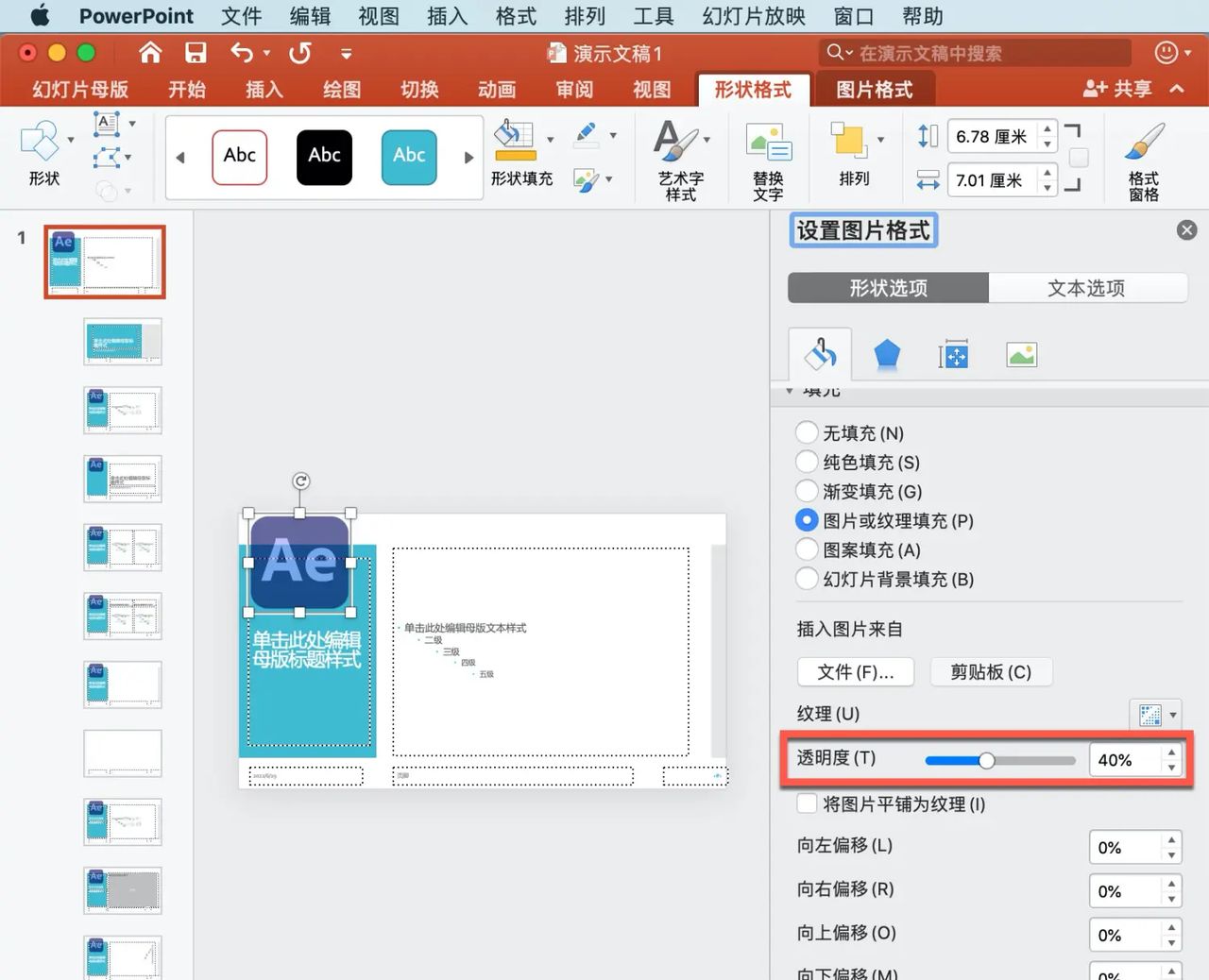Select the Effects (pentagon) icon in format pane
The width and height of the screenshot is (1209, 980).
pyautogui.click(x=886, y=354)
